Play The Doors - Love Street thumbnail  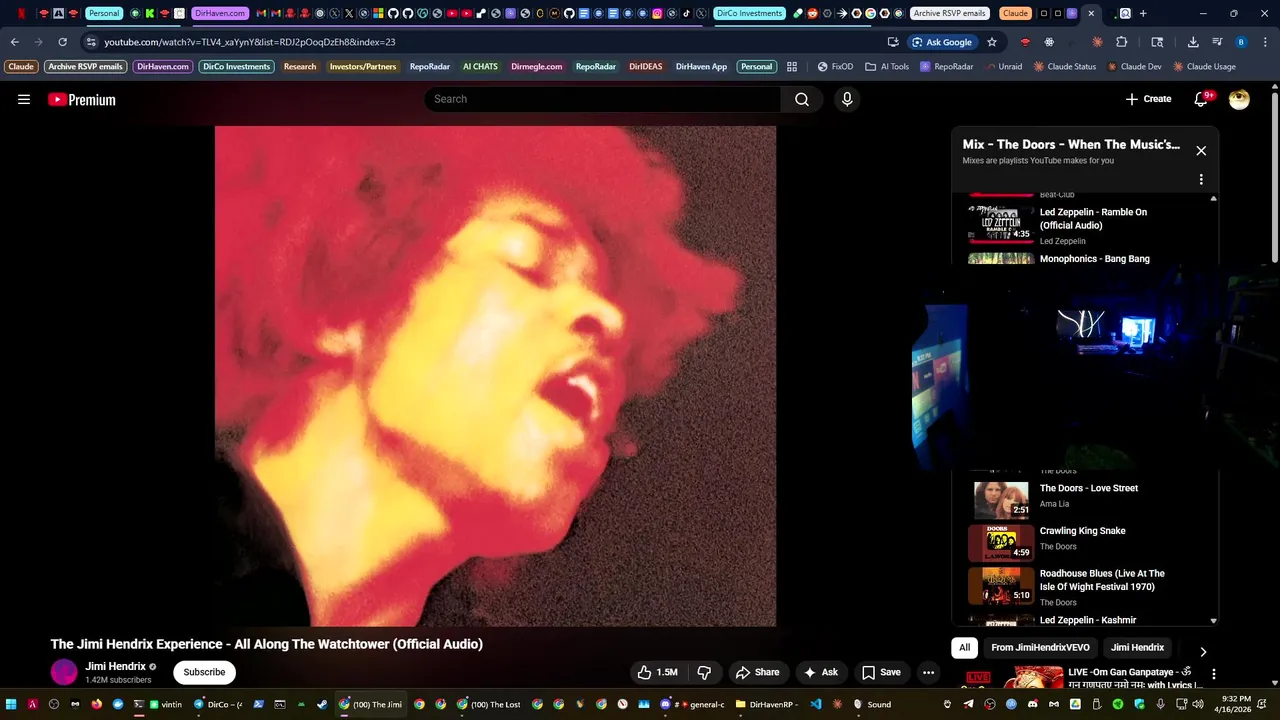(x=1001, y=500)
